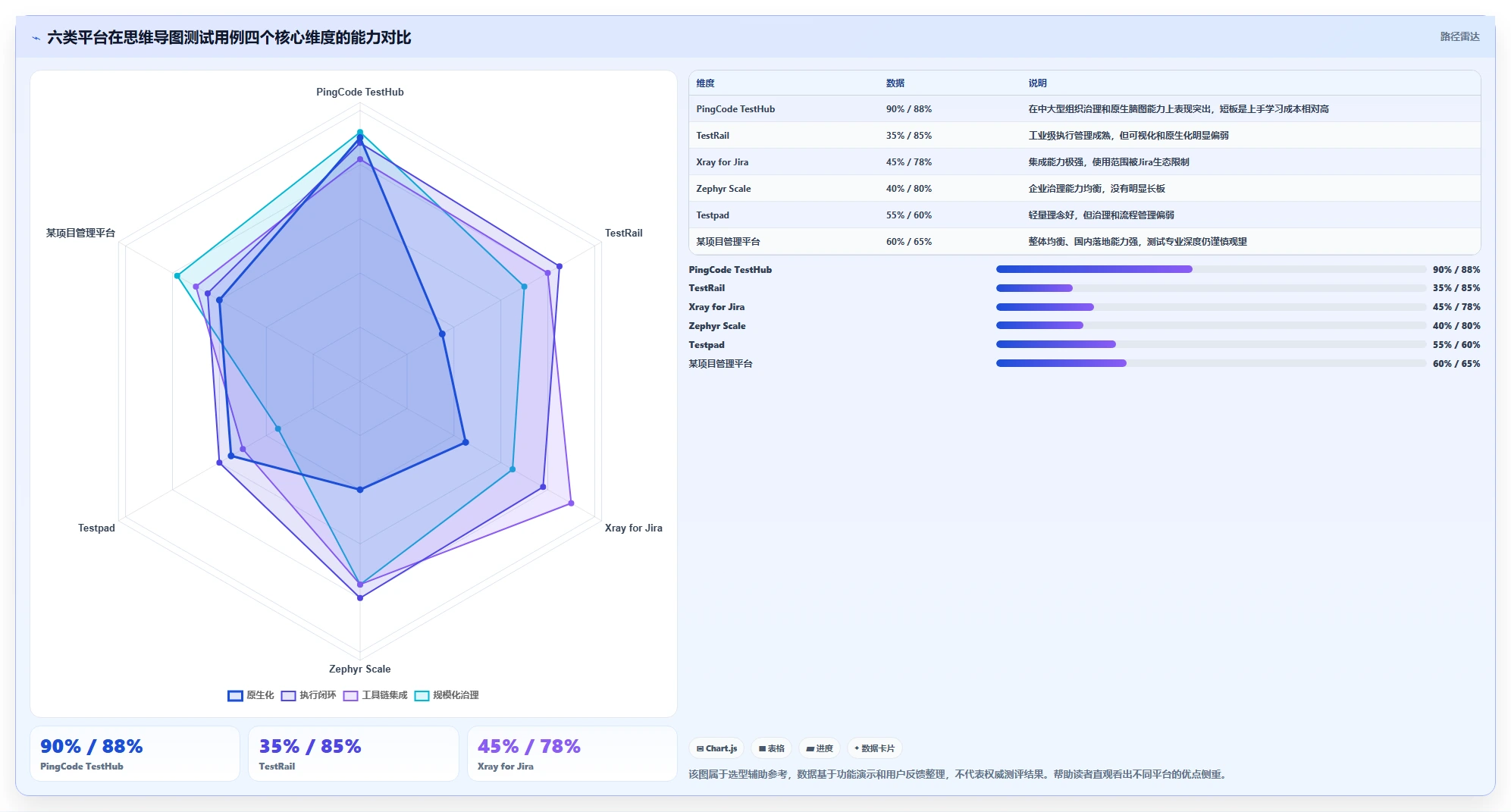The height and width of the screenshot is (812, 1511).
Task: Click the description starting 企业治理能力均衡
Action: (1096, 189)
